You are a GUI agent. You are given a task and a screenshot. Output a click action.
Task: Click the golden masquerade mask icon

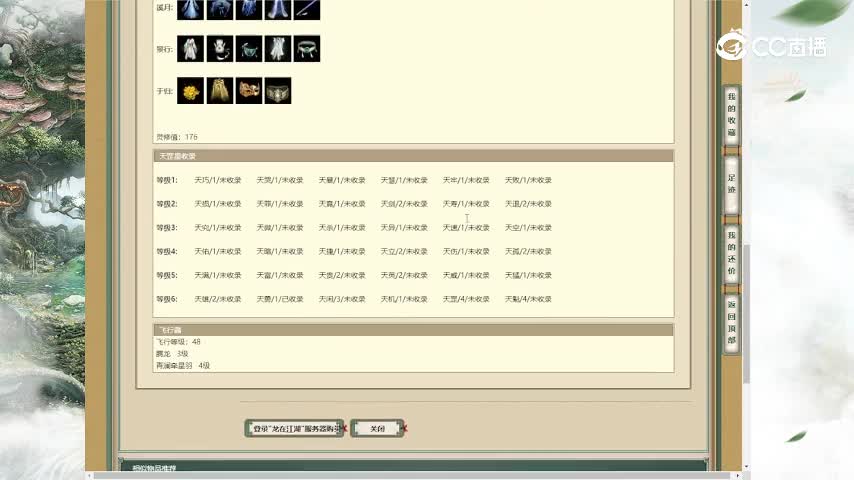click(249, 90)
